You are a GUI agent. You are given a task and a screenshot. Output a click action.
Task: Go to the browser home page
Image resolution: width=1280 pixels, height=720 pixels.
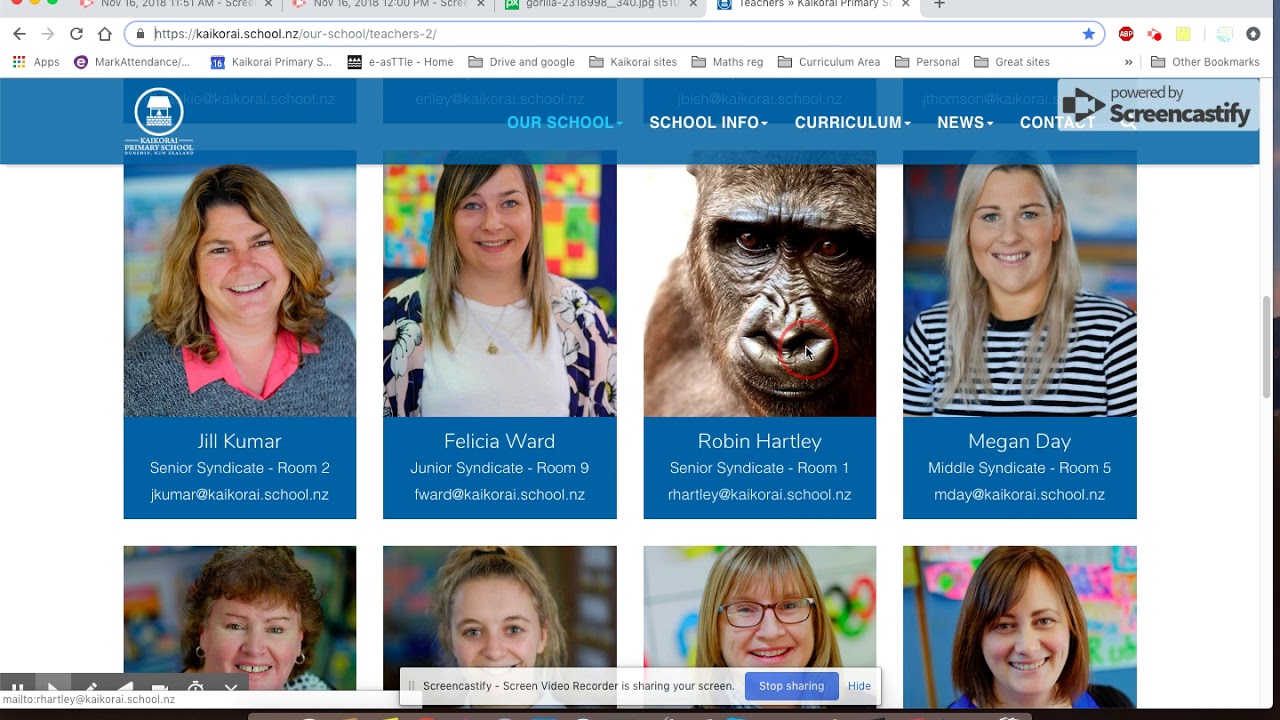click(105, 34)
